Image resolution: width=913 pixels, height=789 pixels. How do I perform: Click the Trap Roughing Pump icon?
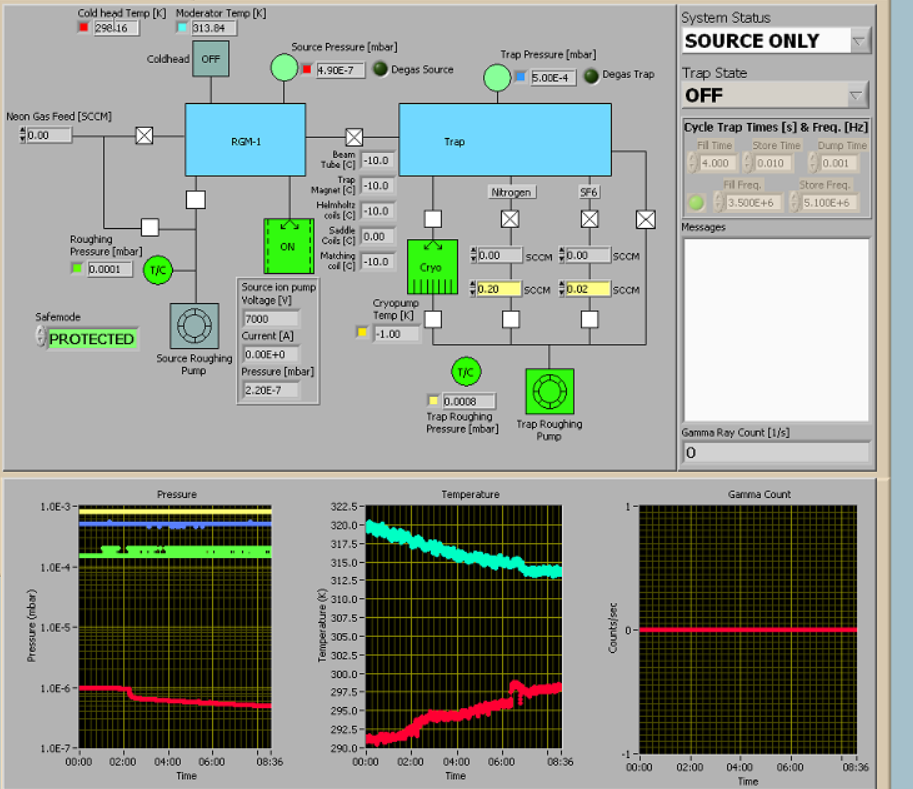point(549,393)
